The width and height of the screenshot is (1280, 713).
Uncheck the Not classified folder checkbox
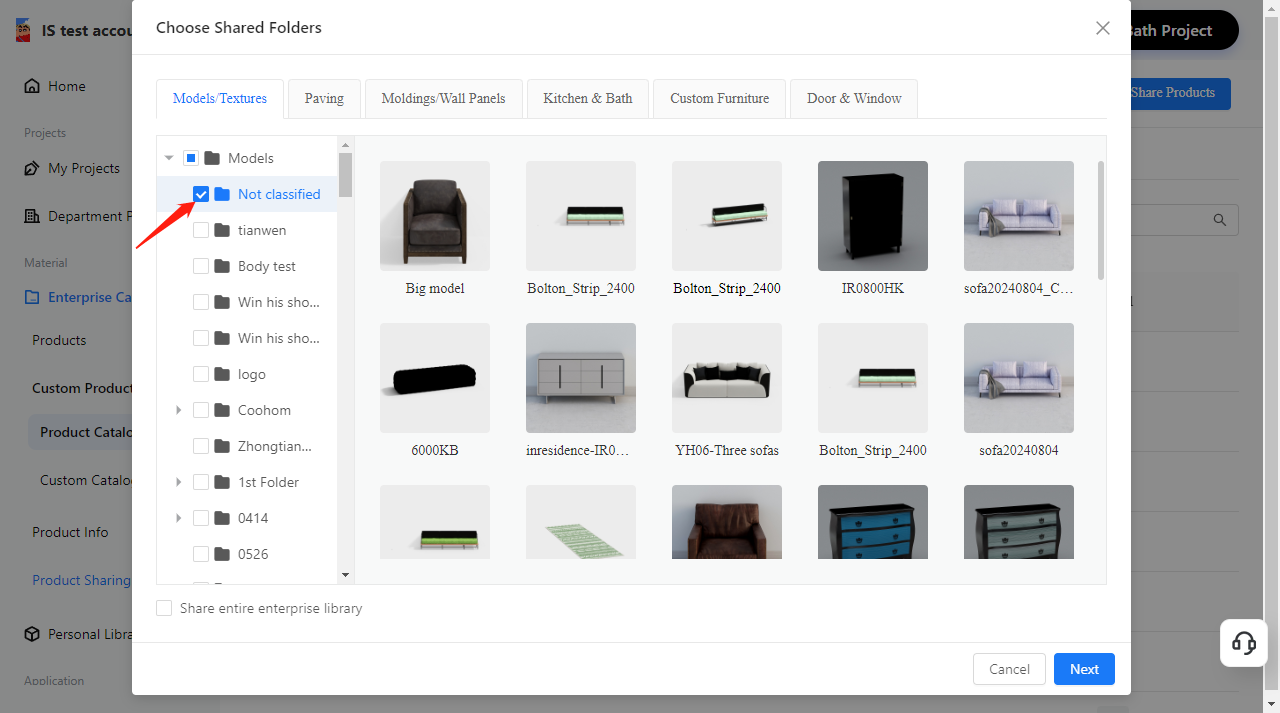(x=201, y=194)
